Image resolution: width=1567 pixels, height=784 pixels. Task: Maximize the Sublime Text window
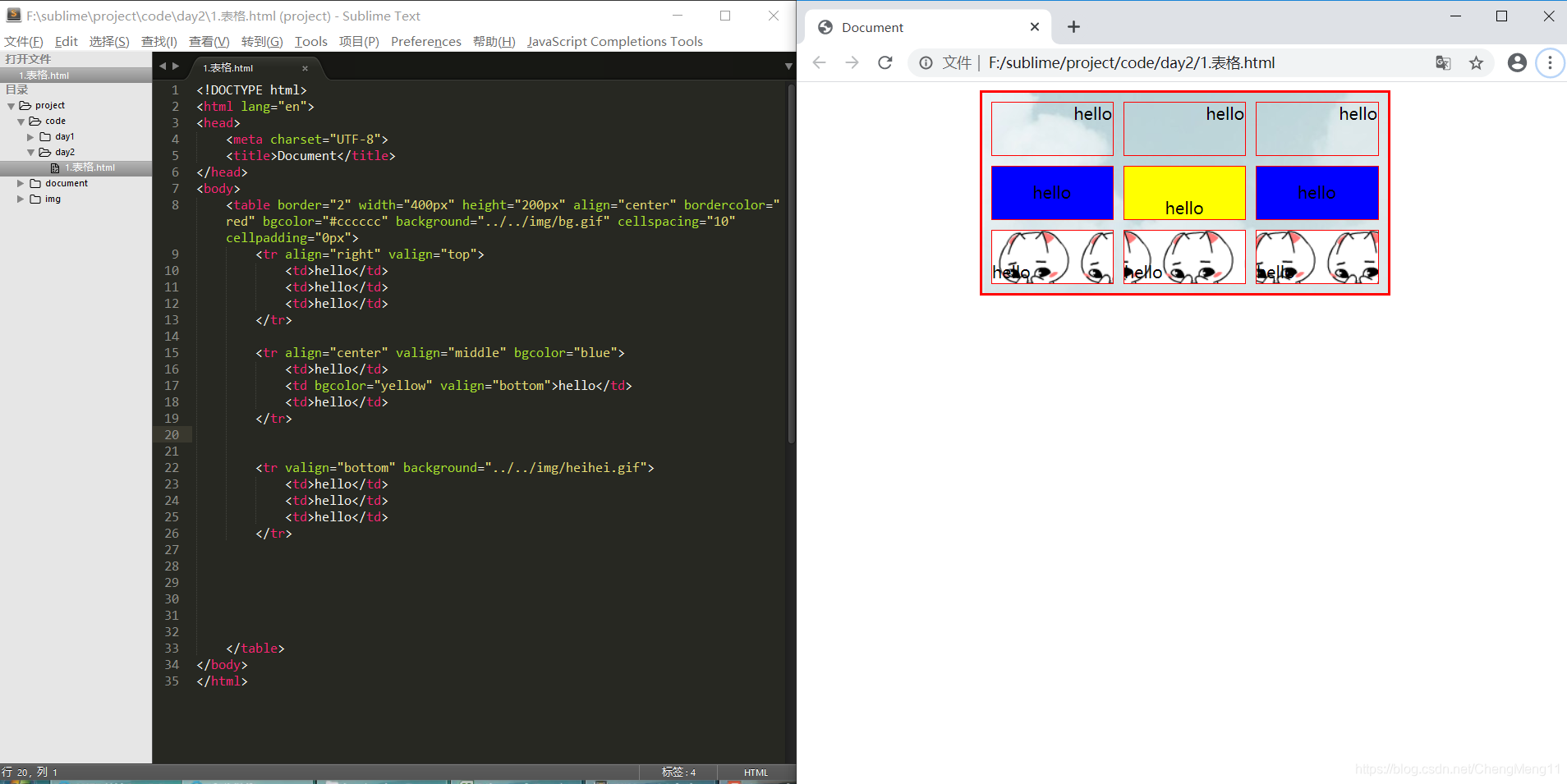pos(725,16)
